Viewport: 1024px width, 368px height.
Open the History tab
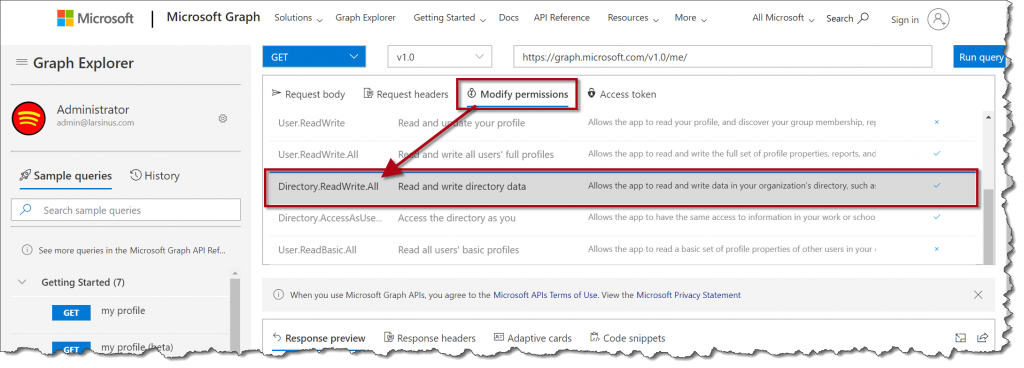click(x=155, y=176)
